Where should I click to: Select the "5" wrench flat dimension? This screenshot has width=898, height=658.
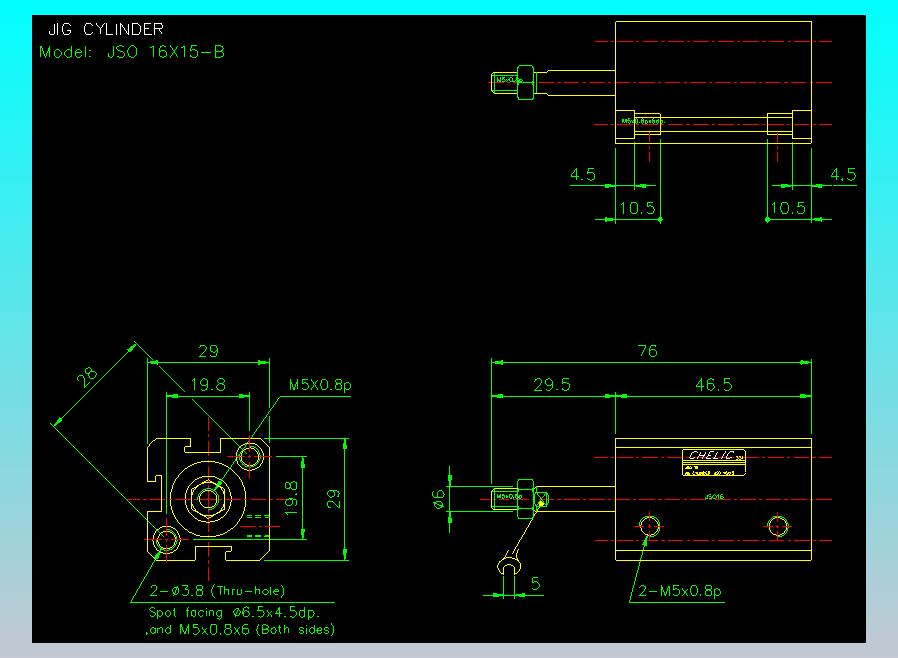click(x=535, y=584)
